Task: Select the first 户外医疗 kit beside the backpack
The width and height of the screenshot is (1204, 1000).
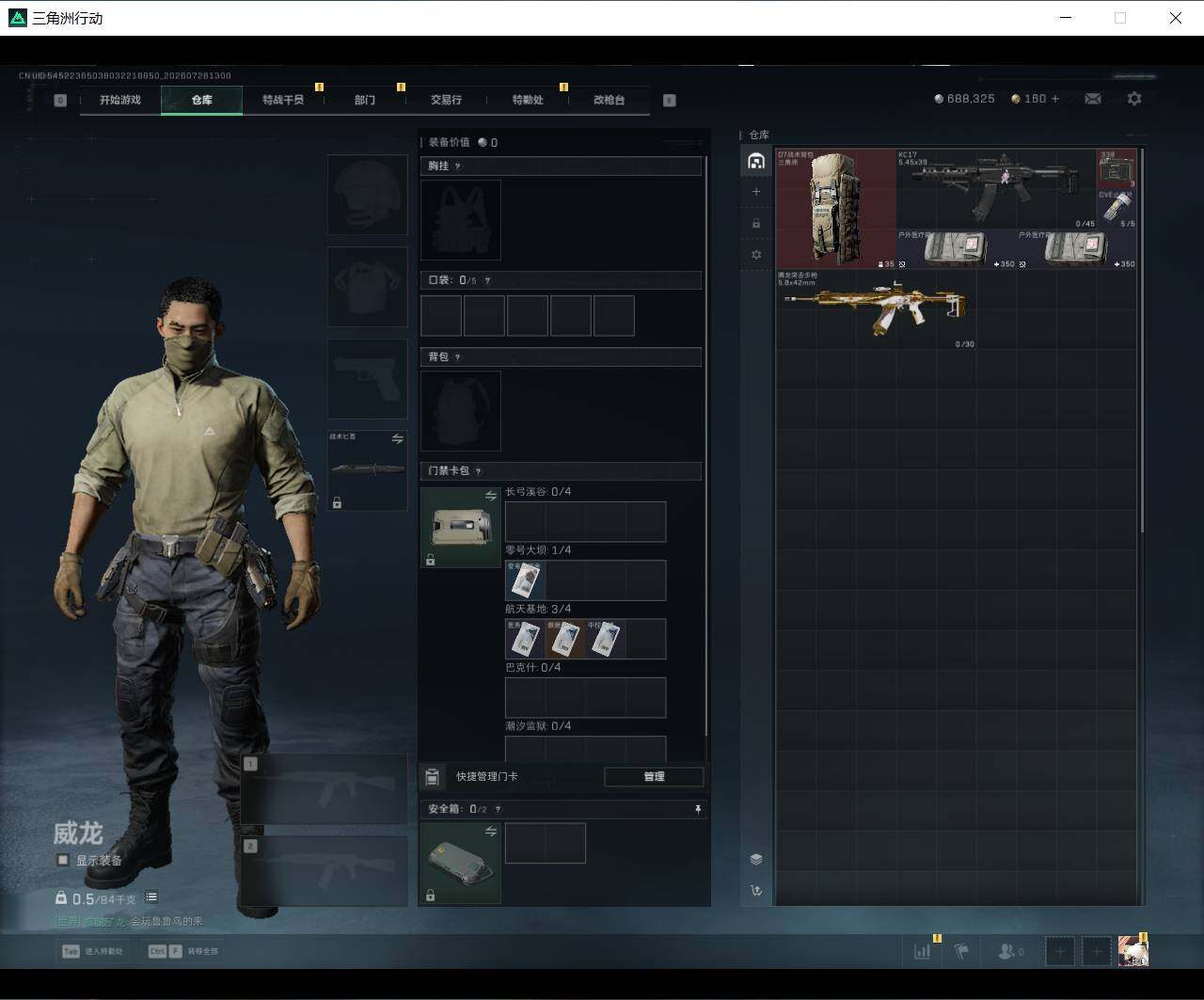Action: click(x=957, y=249)
